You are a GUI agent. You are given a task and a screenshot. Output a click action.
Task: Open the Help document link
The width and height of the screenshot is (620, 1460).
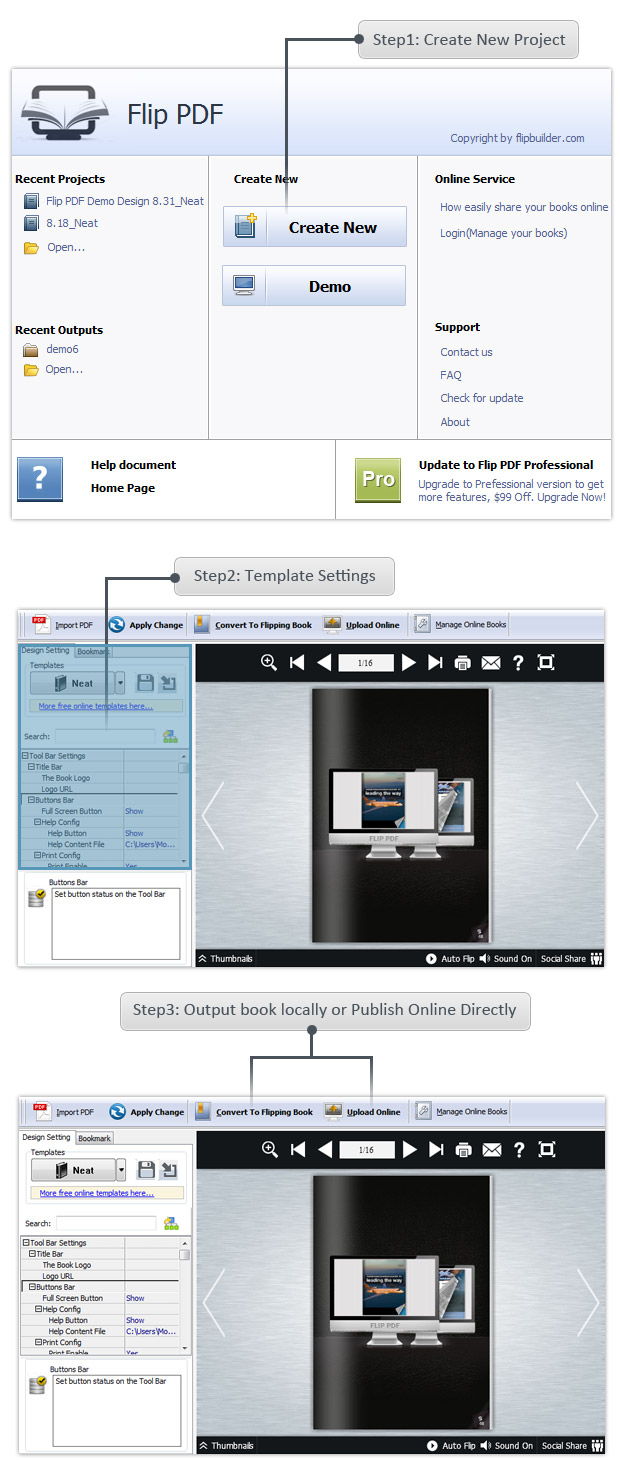133,465
